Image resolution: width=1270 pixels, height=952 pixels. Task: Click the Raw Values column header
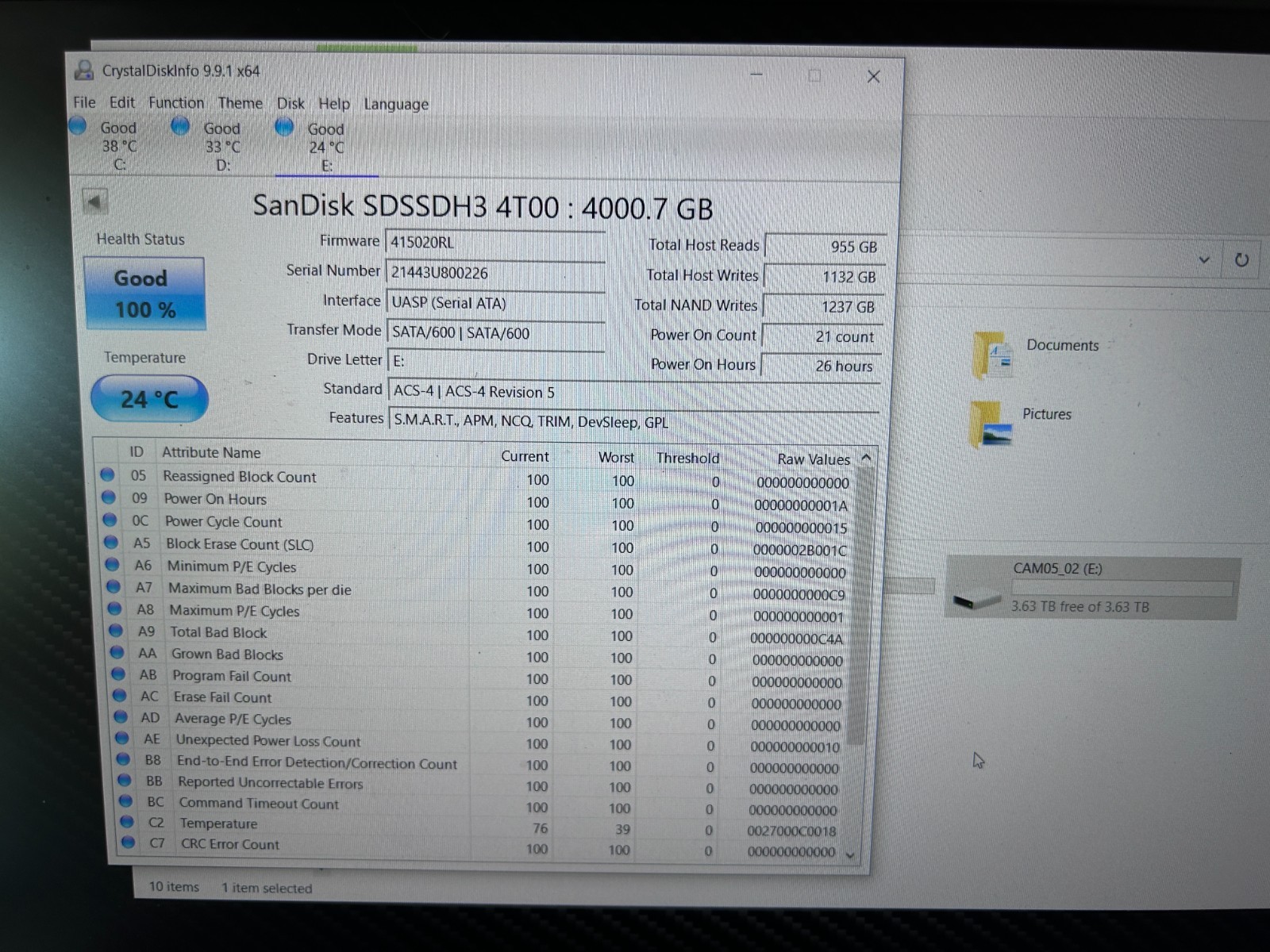pyautogui.click(x=813, y=459)
